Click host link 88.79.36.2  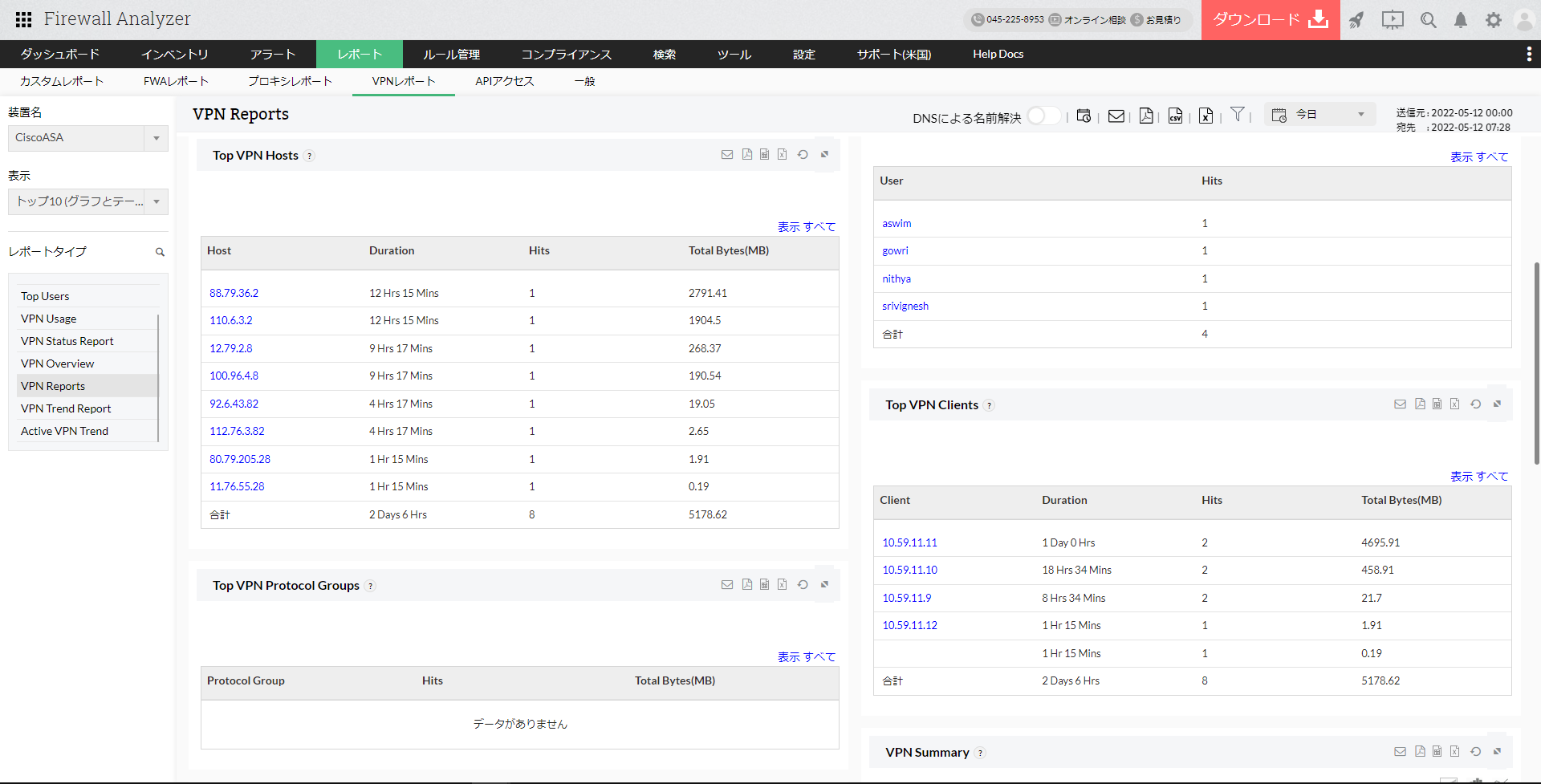[234, 293]
